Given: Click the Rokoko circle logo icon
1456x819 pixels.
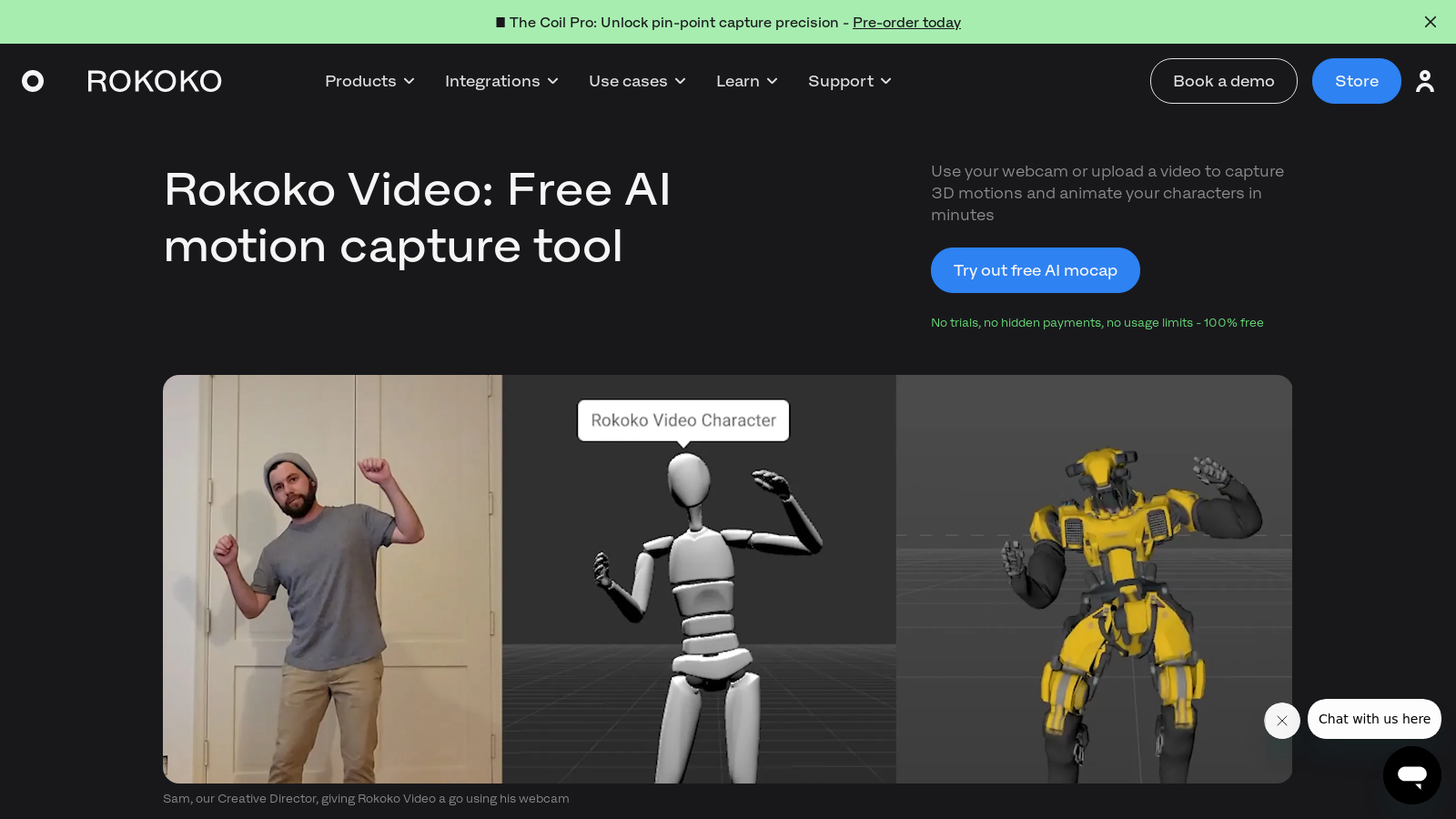Looking at the screenshot, I should tap(33, 81).
